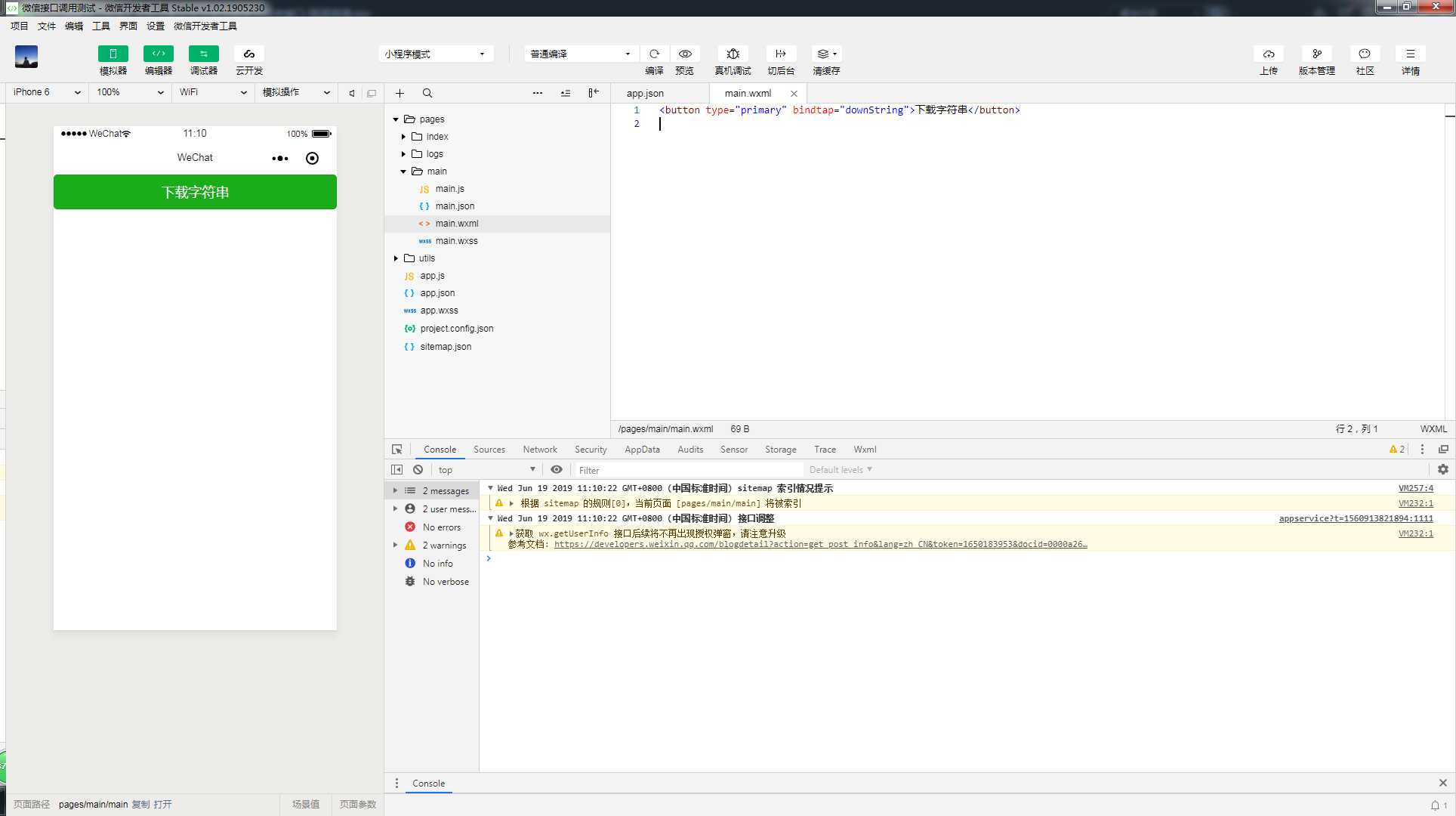Expand the logs folder
The width and height of the screenshot is (1456, 816).
403,154
